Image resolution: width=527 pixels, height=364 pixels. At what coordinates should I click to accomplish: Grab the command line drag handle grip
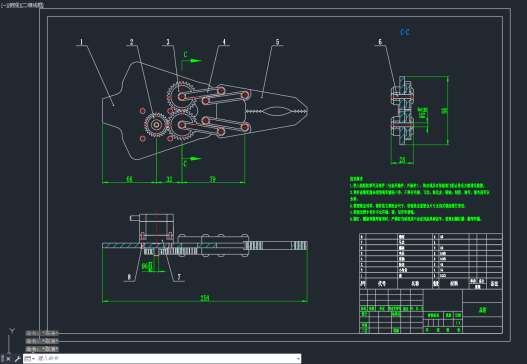pos(2,359)
